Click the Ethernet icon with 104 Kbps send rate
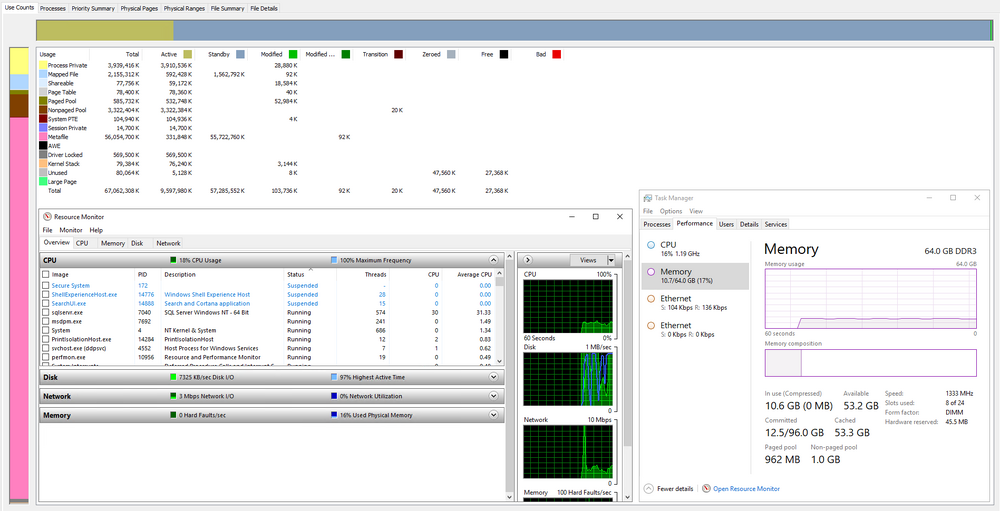1000x511 pixels. coord(651,299)
